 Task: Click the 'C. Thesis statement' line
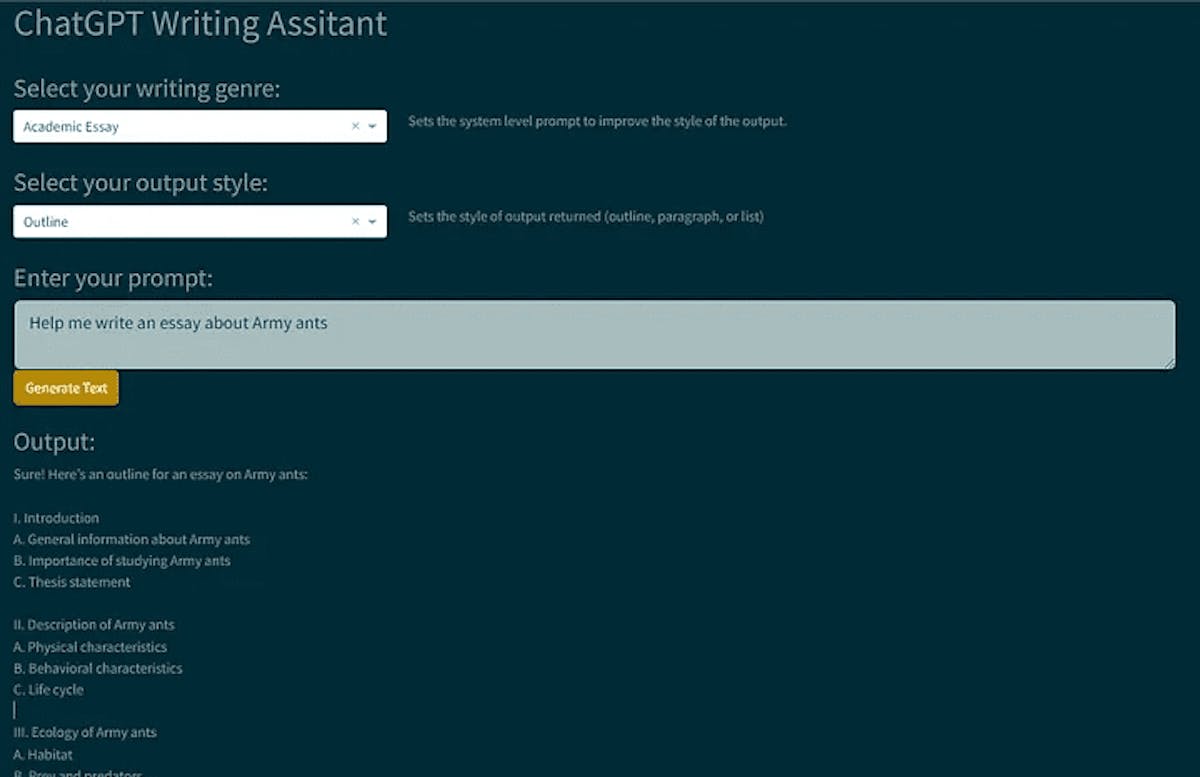point(72,582)
